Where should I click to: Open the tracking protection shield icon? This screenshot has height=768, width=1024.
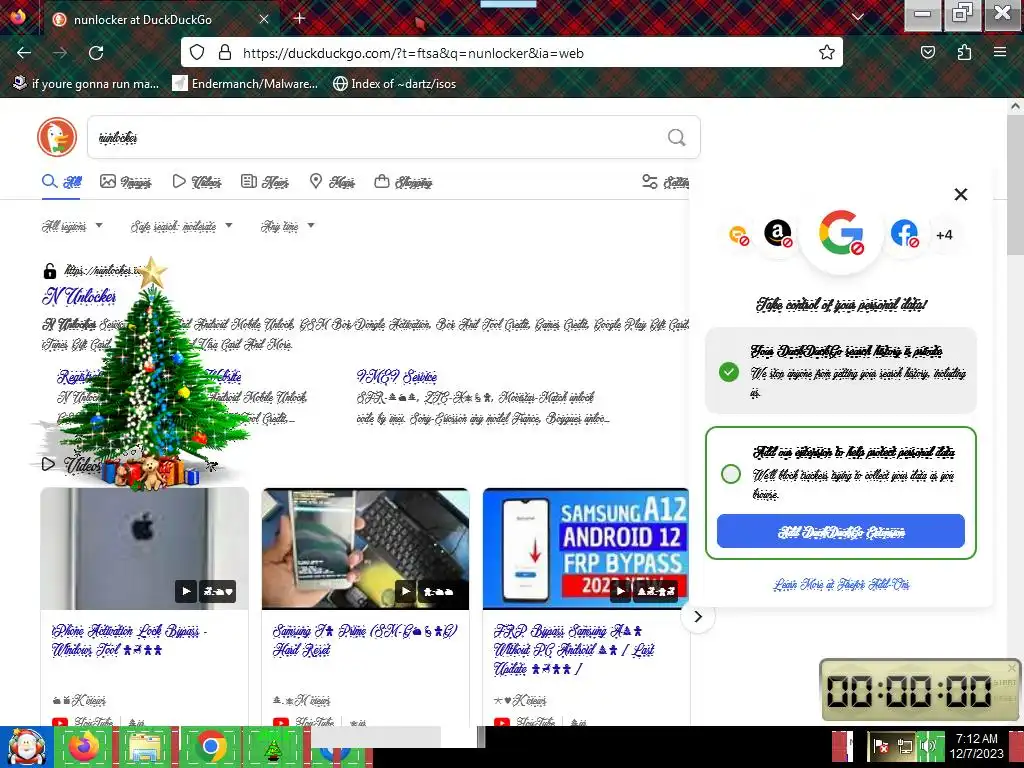[x=197, y=52]
